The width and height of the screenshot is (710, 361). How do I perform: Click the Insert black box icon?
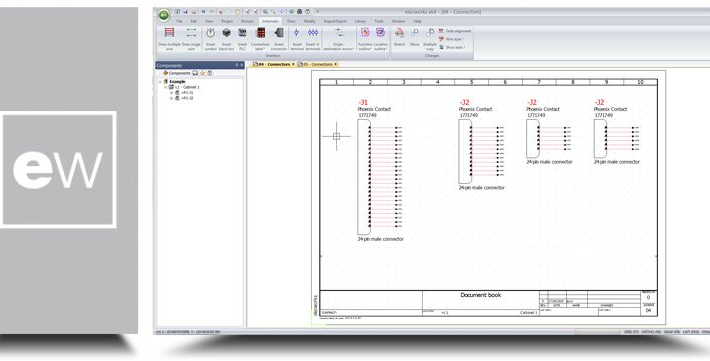click(x=226, y=39)
